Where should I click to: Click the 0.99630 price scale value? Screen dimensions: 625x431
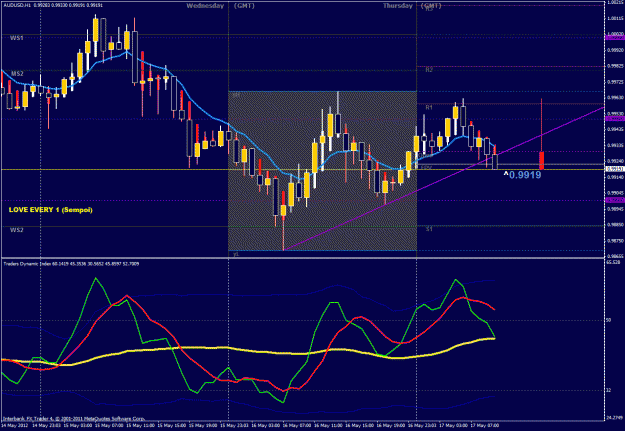(615, 98)
